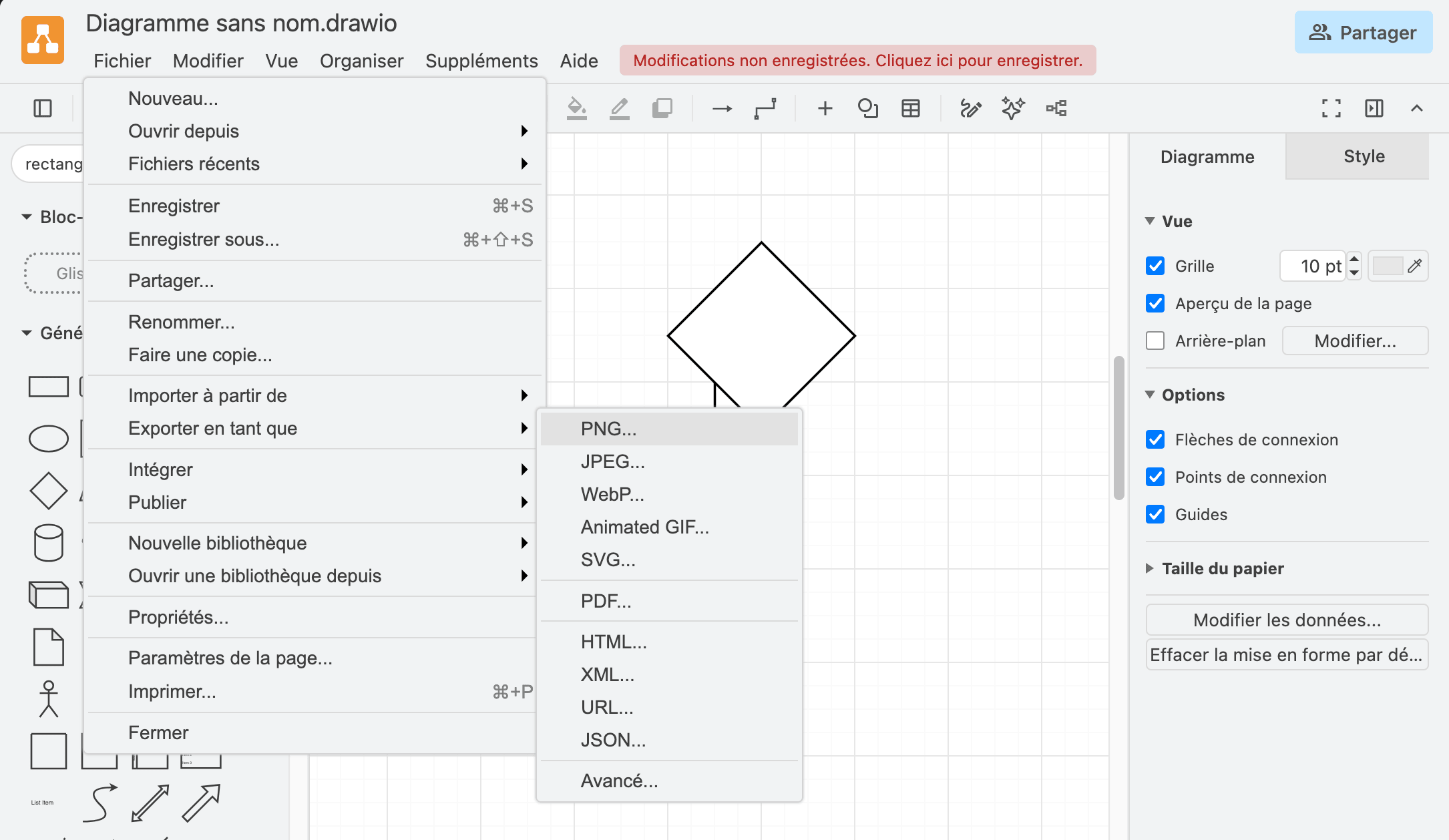Click the insert plus icon
Image resolution: width=1449 pixels, height=840 pixels.
coord(825,108)
